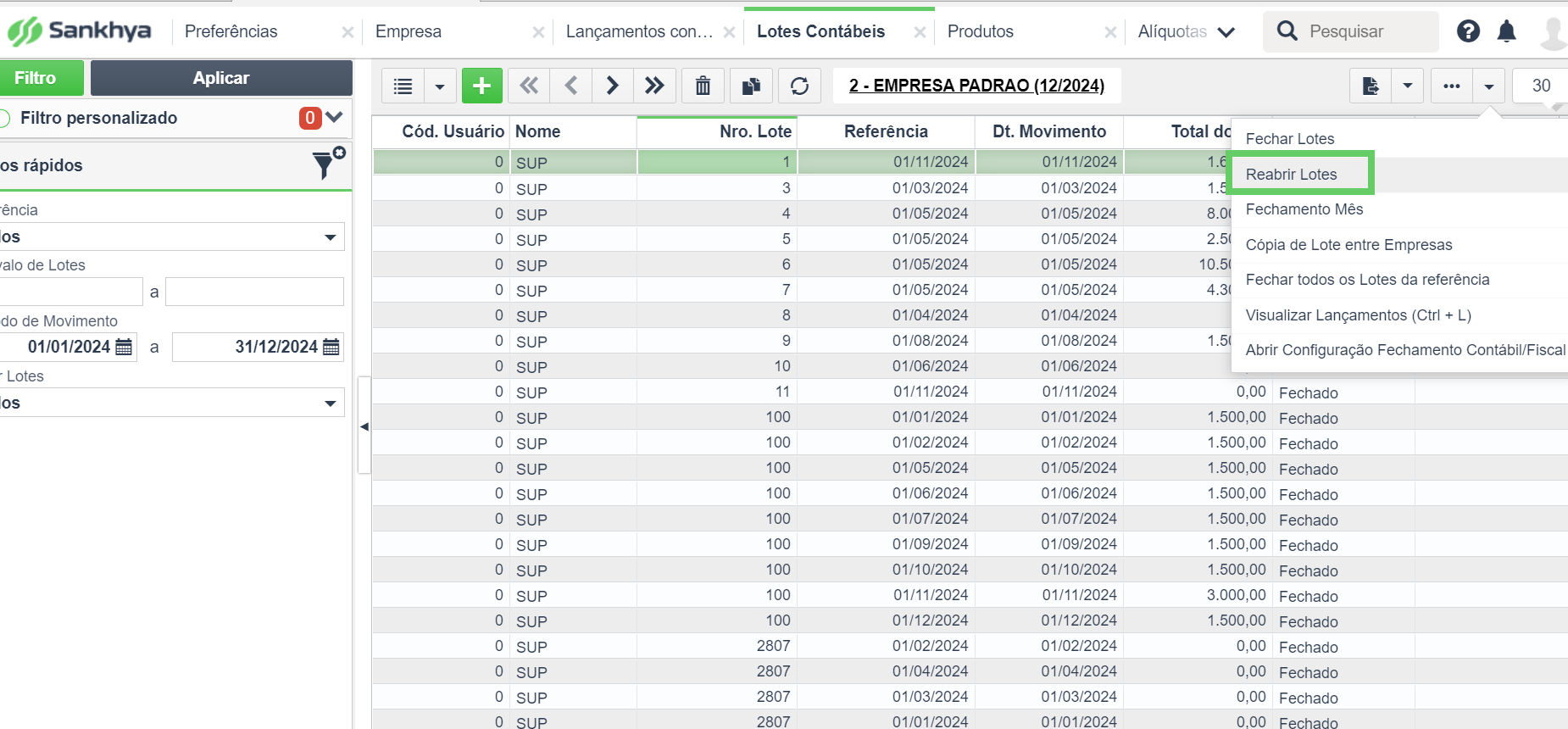1568x729 pixels.
Task: Expand more tabs chevron near Alíquotas
Action: (1226, 32)
